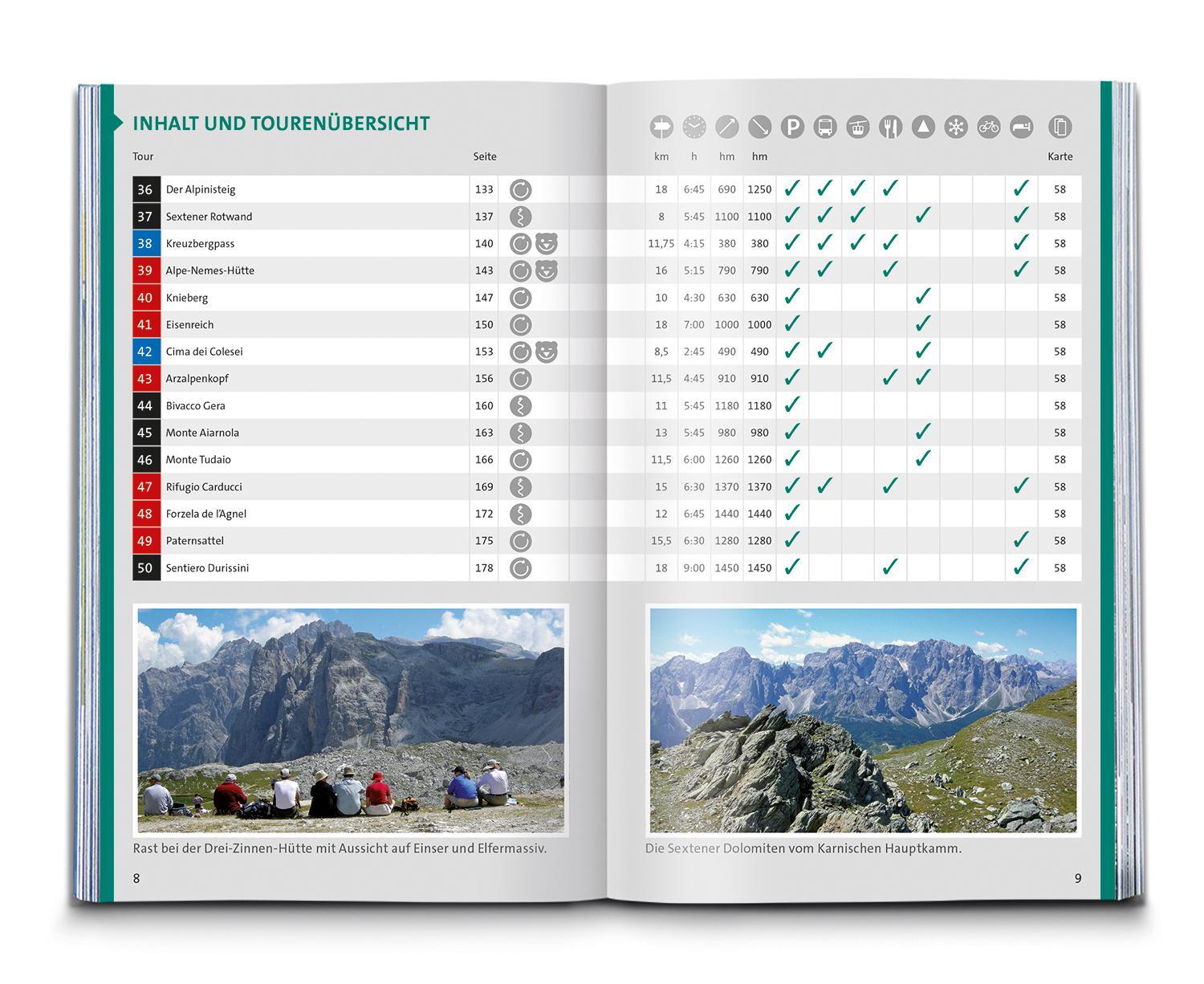Viewport: 1204px width, 984px height.
Task: Click tour name Der Alpinisteig
Action: [201, 189]
